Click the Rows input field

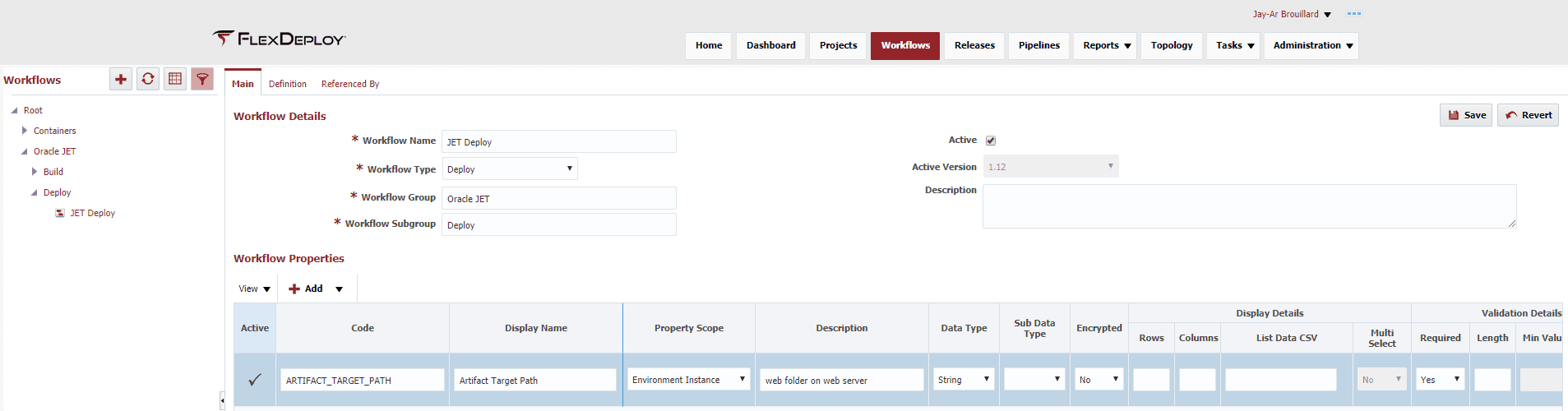pyautogui.click(x=1151, y=380)
